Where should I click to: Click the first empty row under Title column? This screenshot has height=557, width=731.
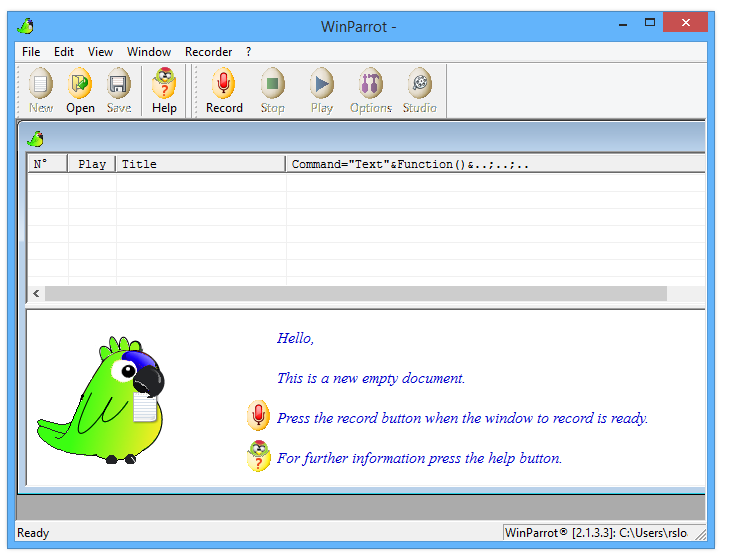(201, 183)
